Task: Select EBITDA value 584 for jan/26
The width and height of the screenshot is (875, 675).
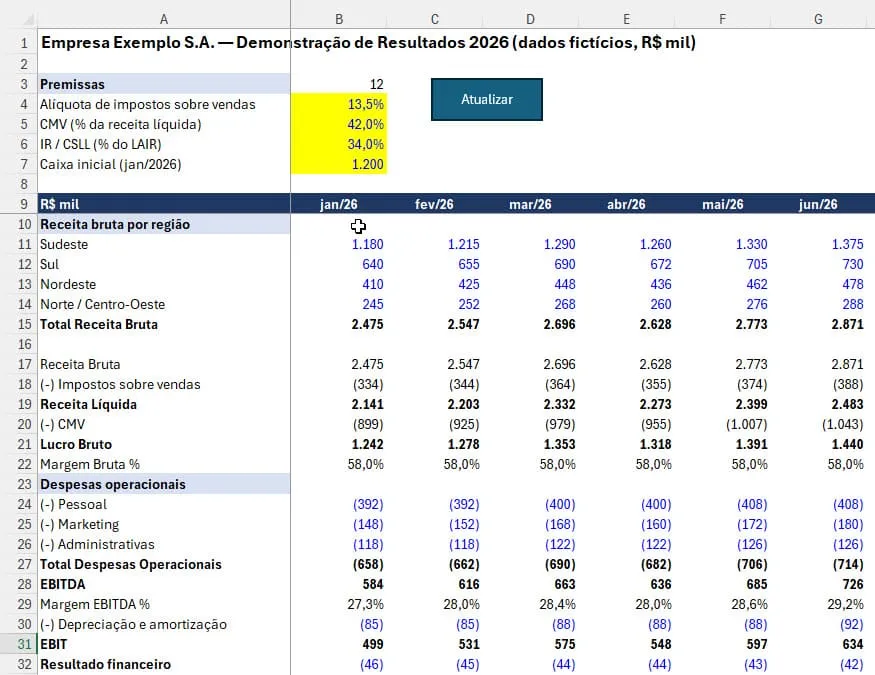Action: click(x=339, y=585)
